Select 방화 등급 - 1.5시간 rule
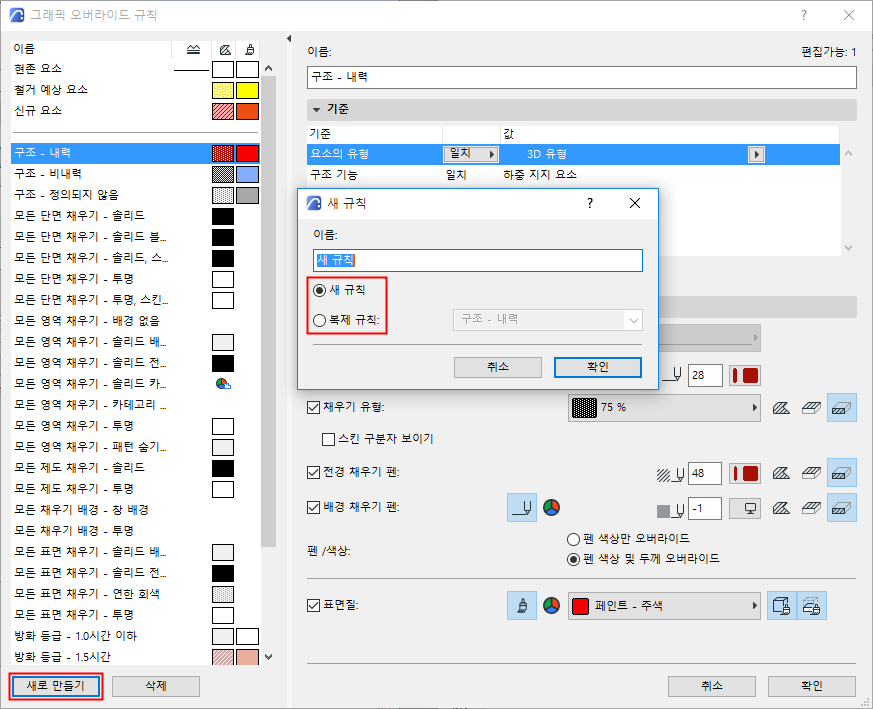The image size is (873, 709). point(135,657)
